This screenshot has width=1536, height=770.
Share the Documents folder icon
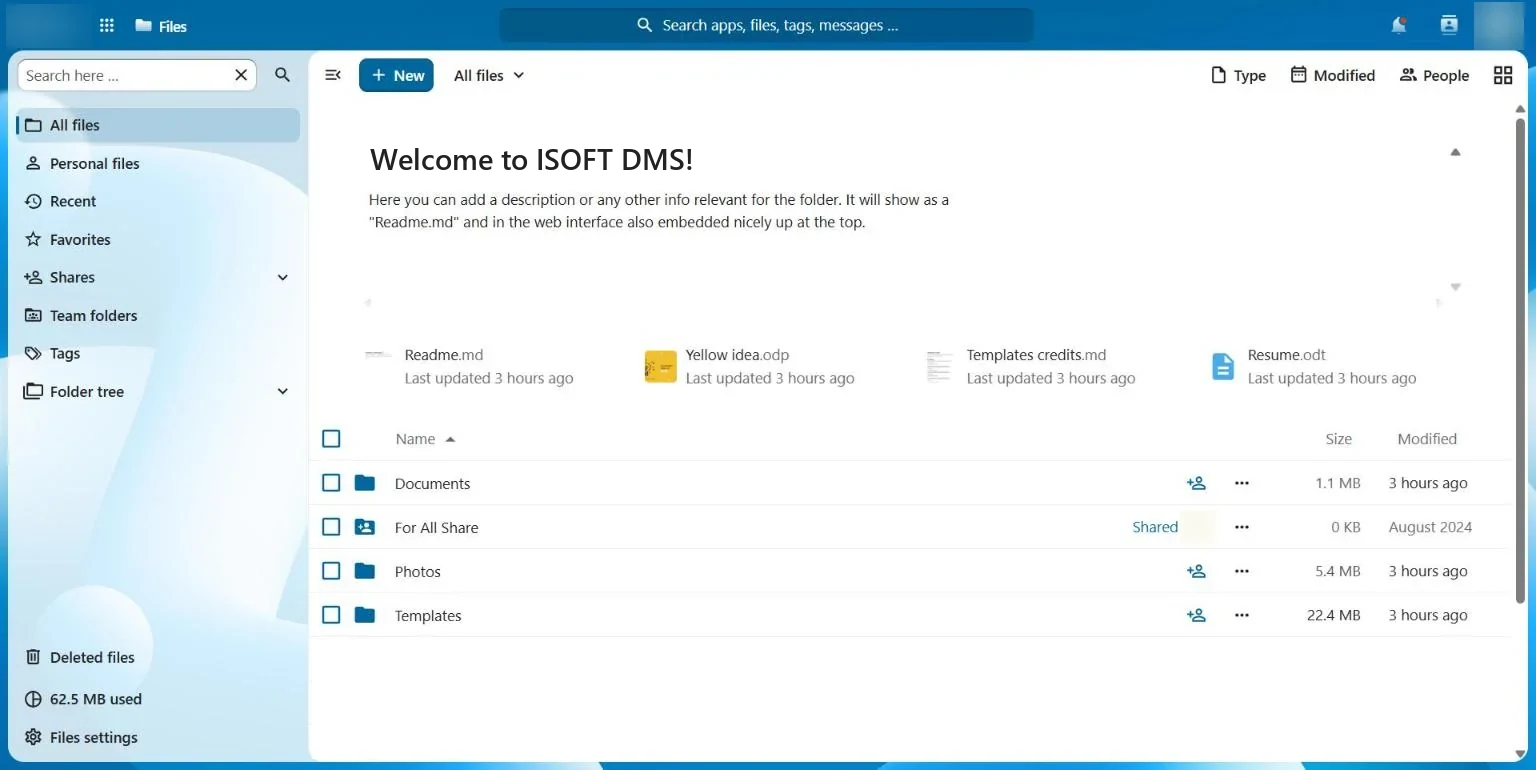tap(1196, 483)
